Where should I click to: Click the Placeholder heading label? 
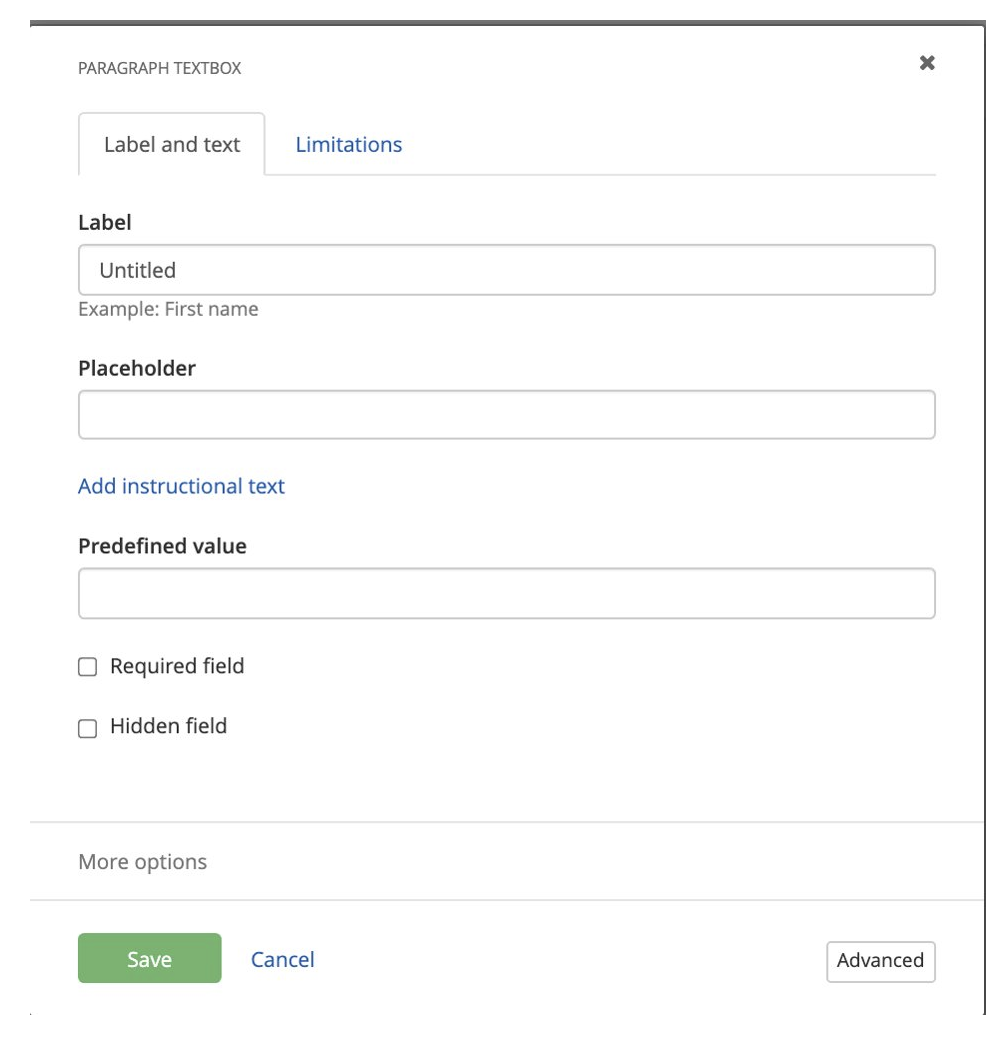(x=137, y=368)
